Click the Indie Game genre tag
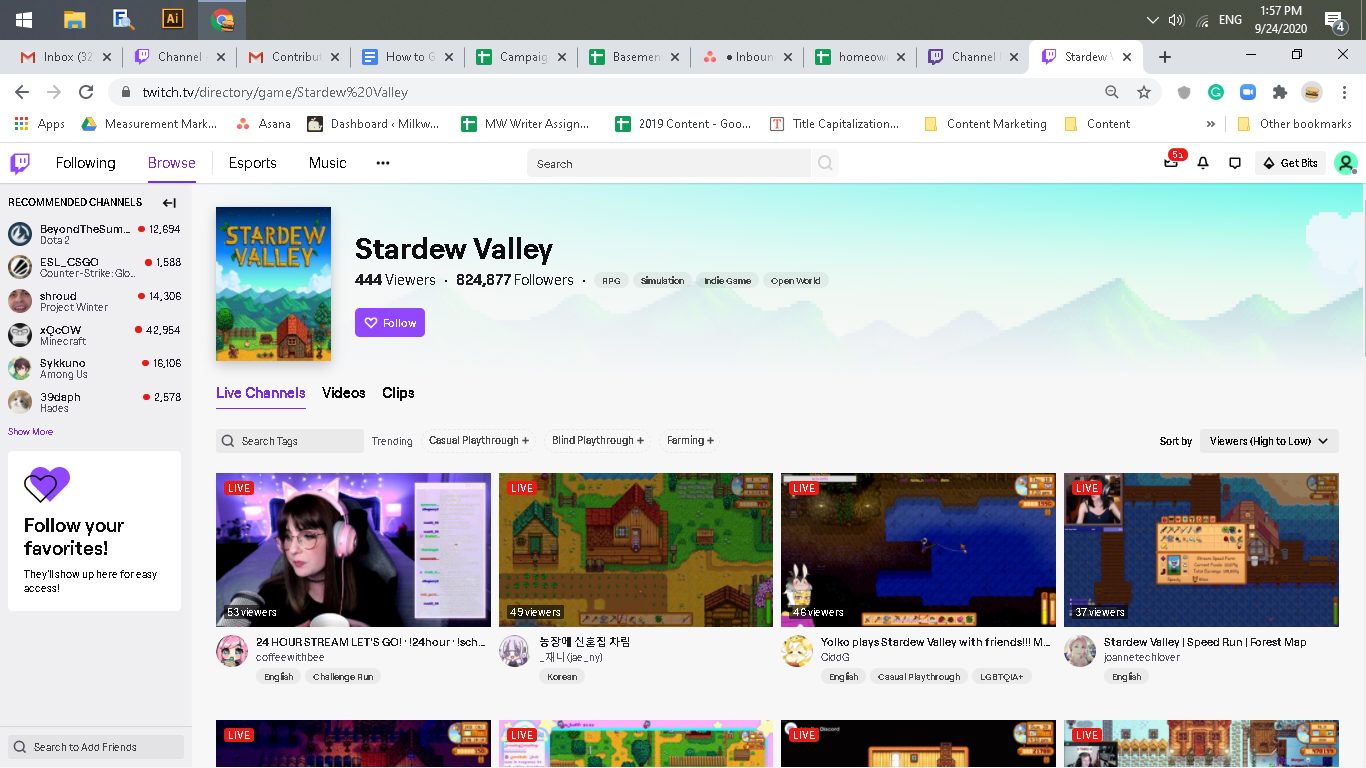 727,281
